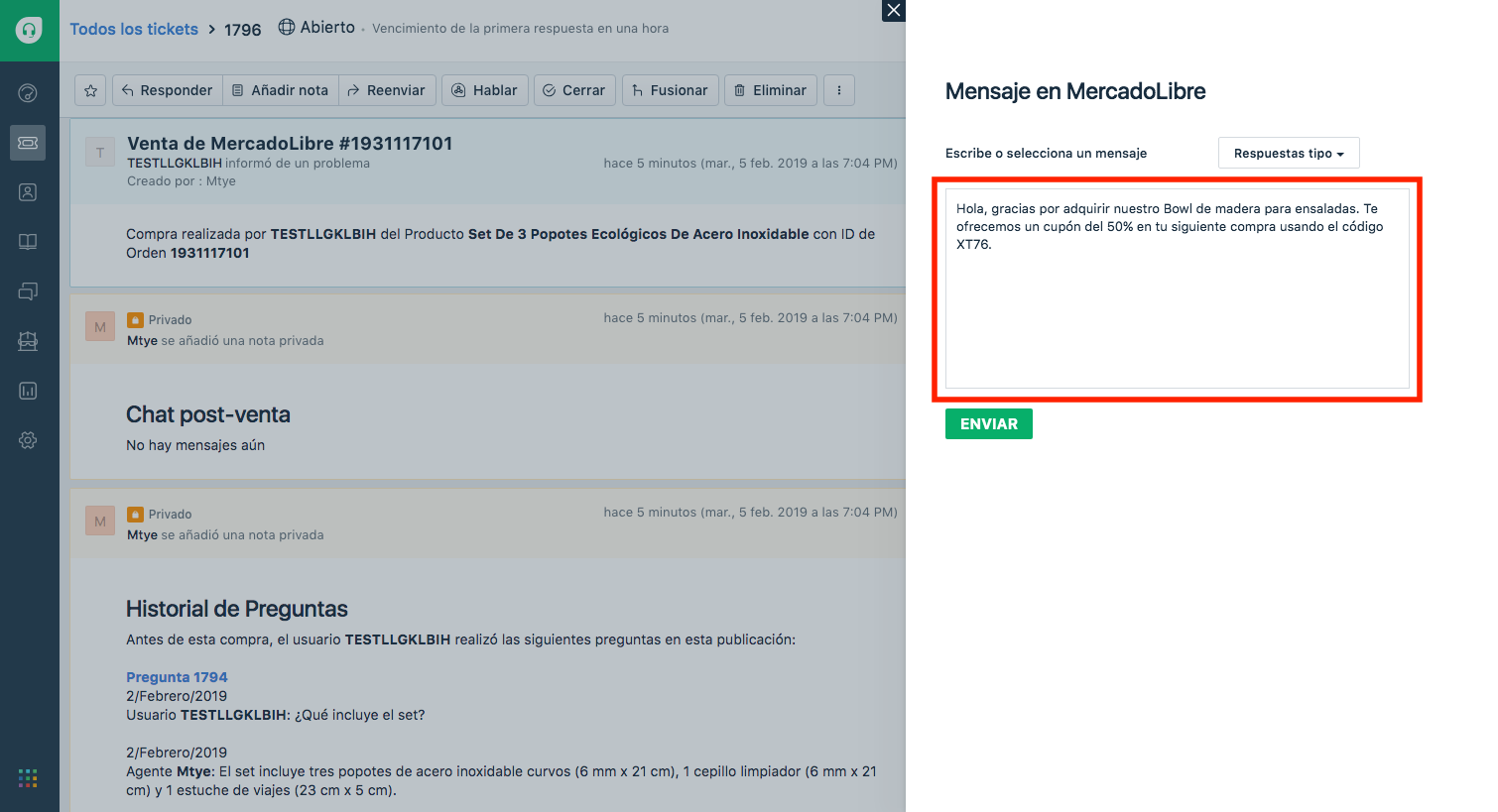
Task: Select ticket title Venta de MercadoLibre #1931117101
Action: [x=290, y=143]
